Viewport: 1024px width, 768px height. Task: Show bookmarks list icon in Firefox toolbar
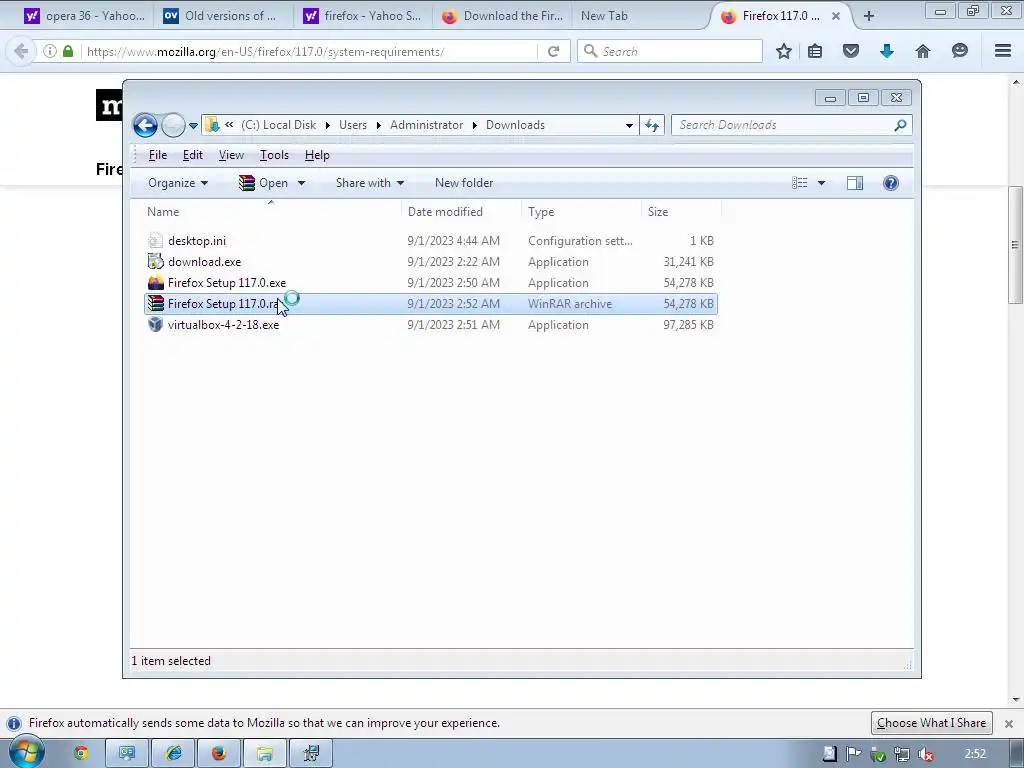point(815,51)
